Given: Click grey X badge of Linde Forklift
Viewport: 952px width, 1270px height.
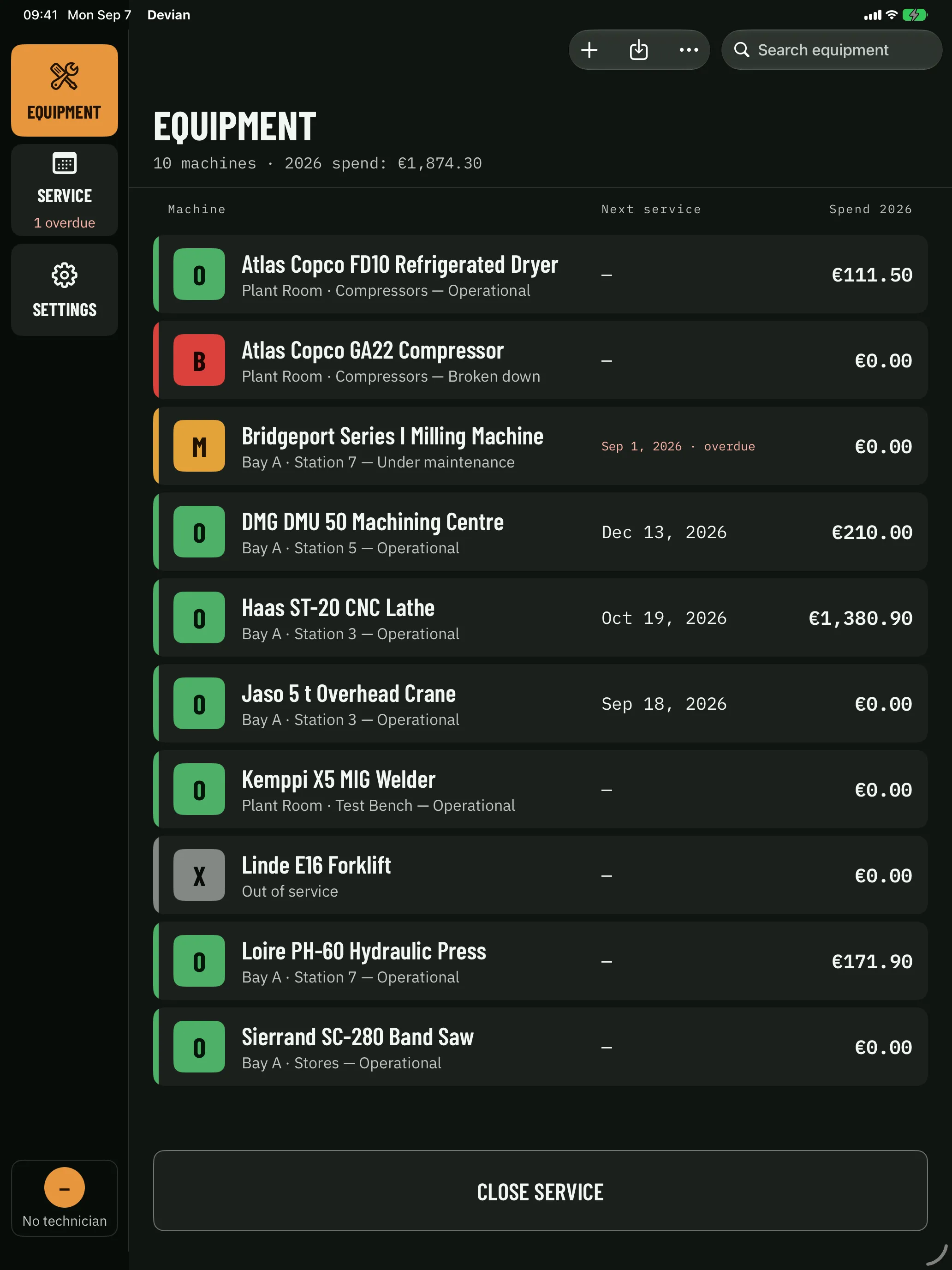Looking at the screenshot, I should [199, 875].
